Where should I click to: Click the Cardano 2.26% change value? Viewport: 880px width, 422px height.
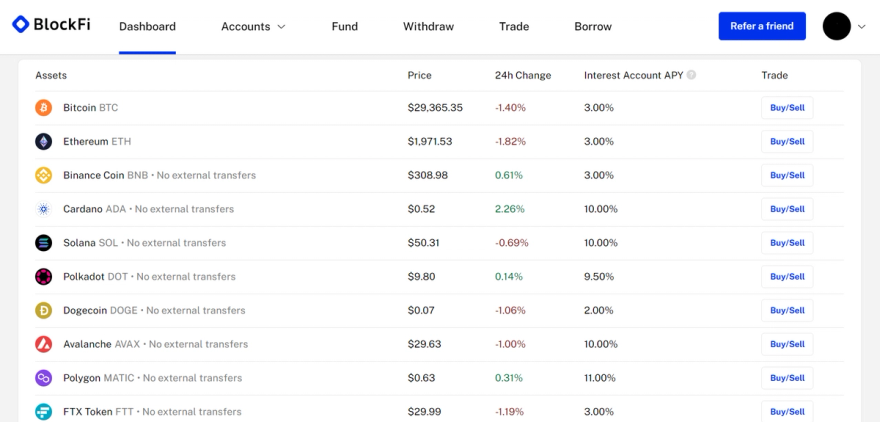[x=510, y=209]
